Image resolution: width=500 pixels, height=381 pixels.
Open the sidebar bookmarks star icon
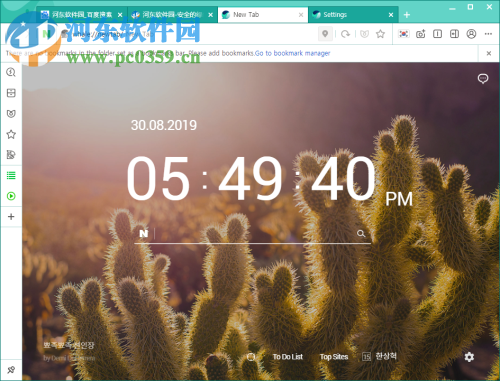point(11,134)
